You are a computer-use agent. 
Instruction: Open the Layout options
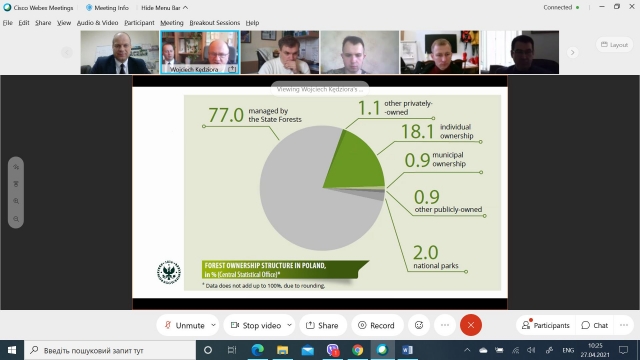tap(614, 44)
